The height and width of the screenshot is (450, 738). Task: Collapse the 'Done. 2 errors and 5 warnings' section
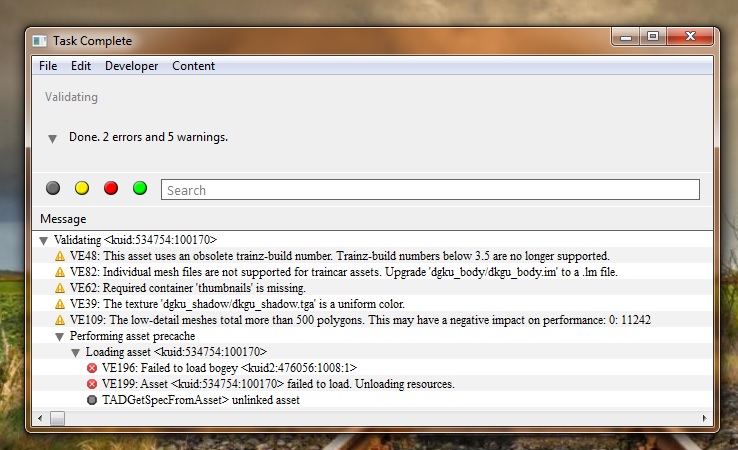click(x=52, y=138)
